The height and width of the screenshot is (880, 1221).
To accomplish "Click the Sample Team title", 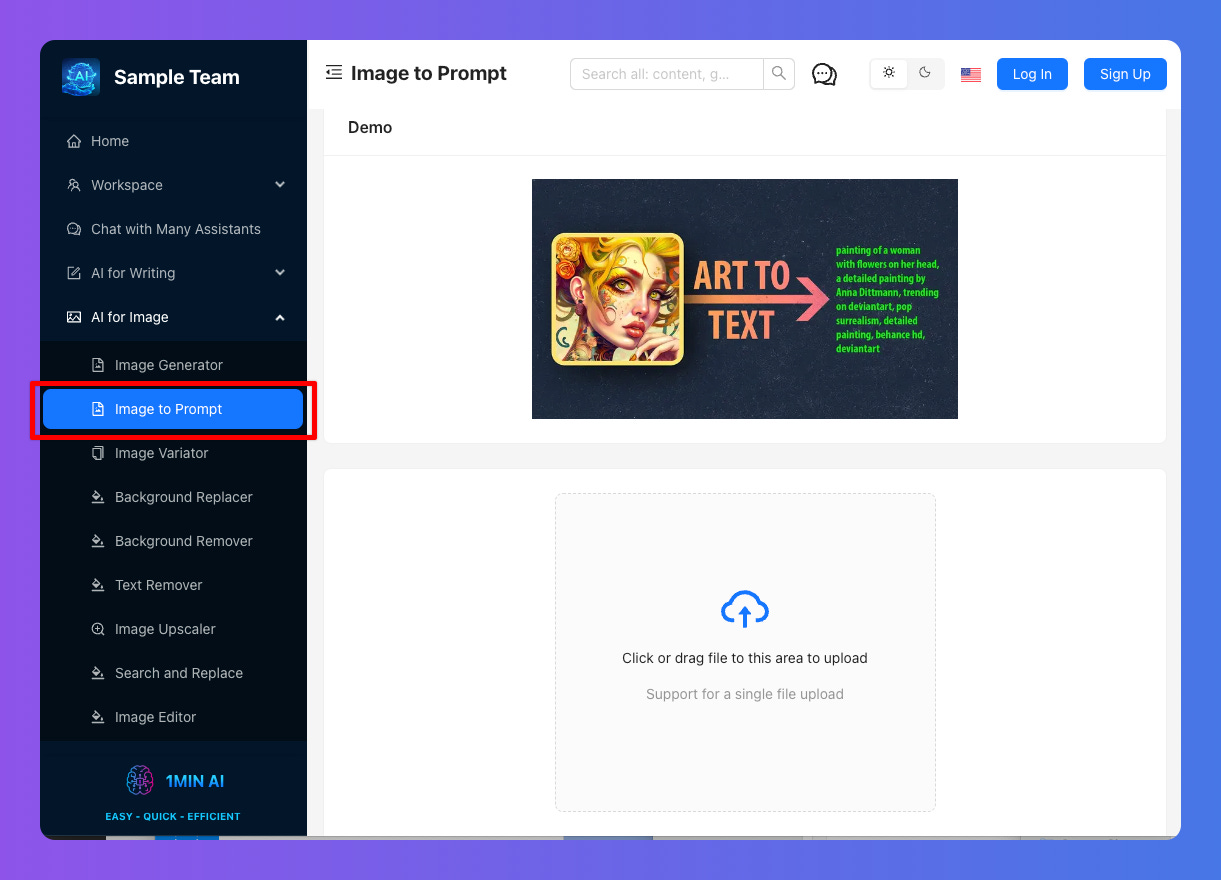I will tap(177, 77).
